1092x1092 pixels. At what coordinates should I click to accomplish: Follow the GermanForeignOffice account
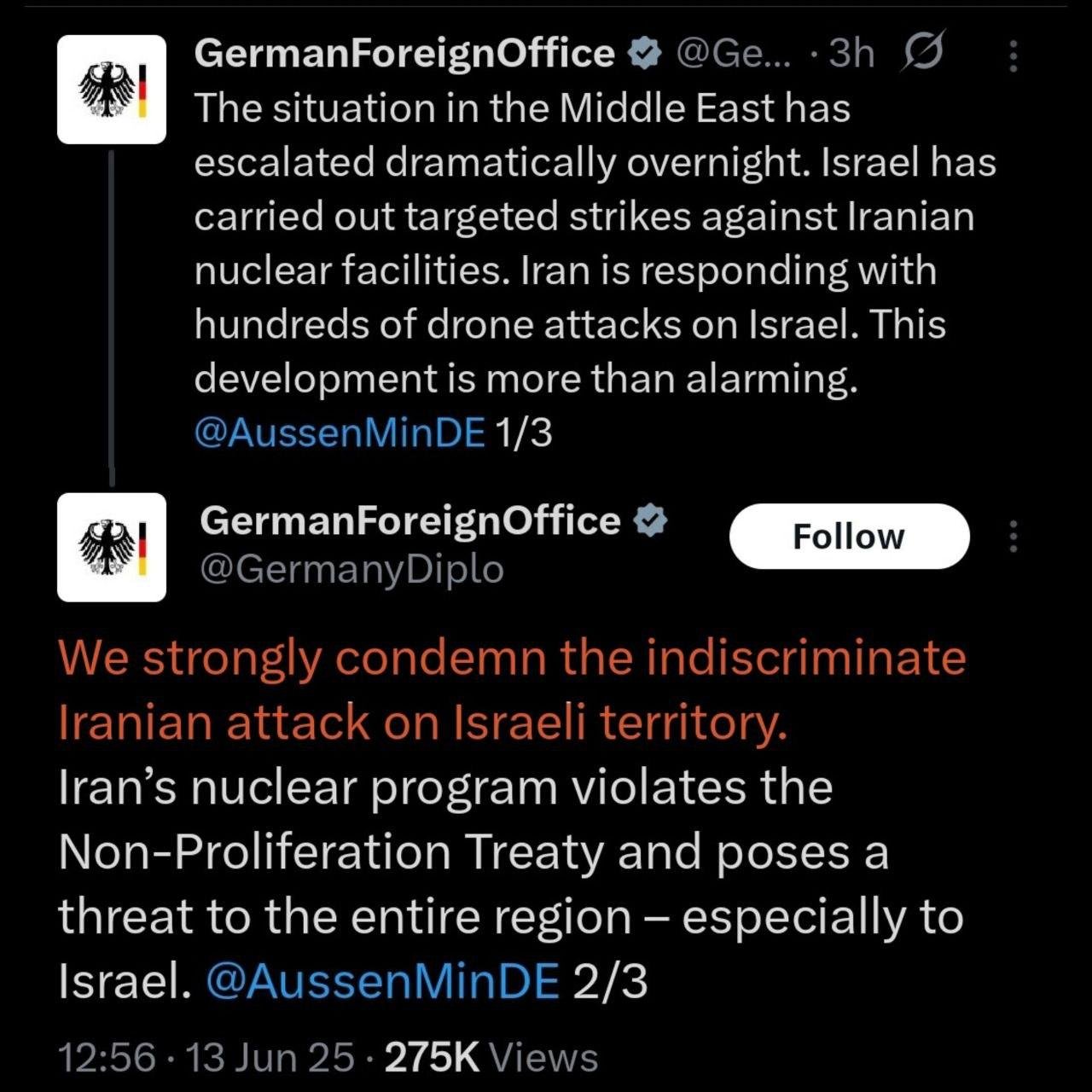pyautogui.click(x=849, y=537)
